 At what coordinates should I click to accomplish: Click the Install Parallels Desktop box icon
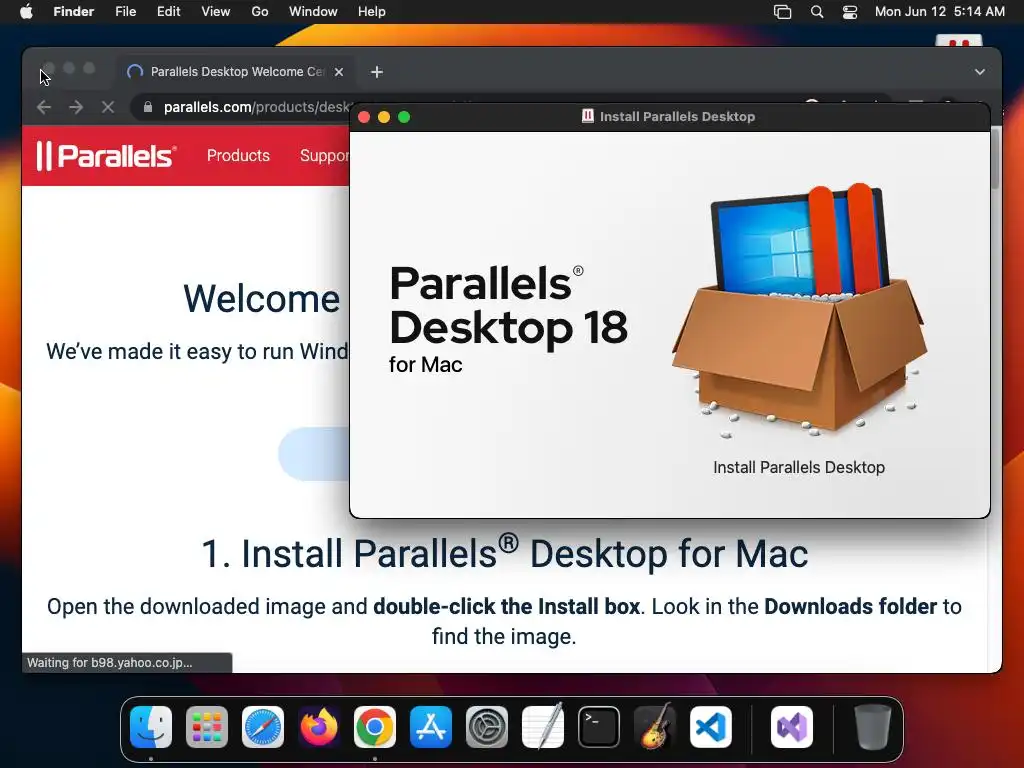pyautogui.click(x=799, y=312)
